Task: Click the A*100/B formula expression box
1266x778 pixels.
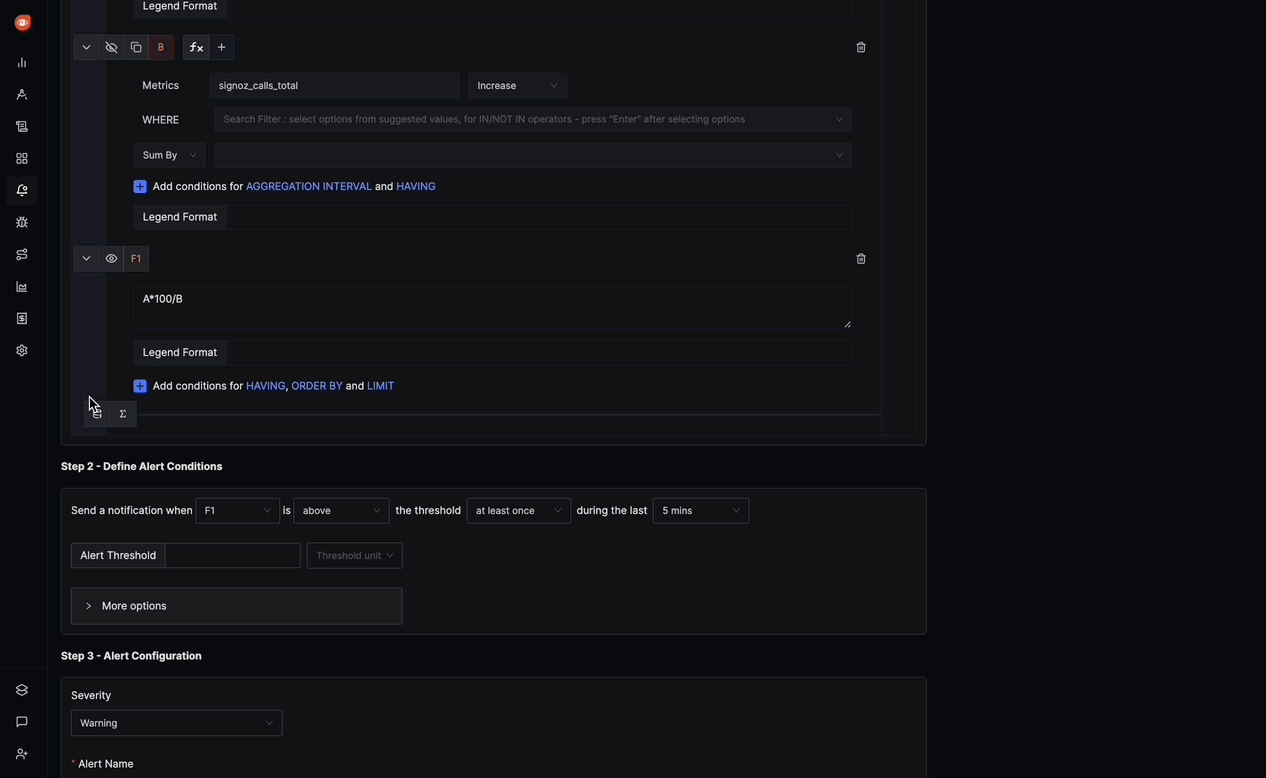Action: point(493,307)
